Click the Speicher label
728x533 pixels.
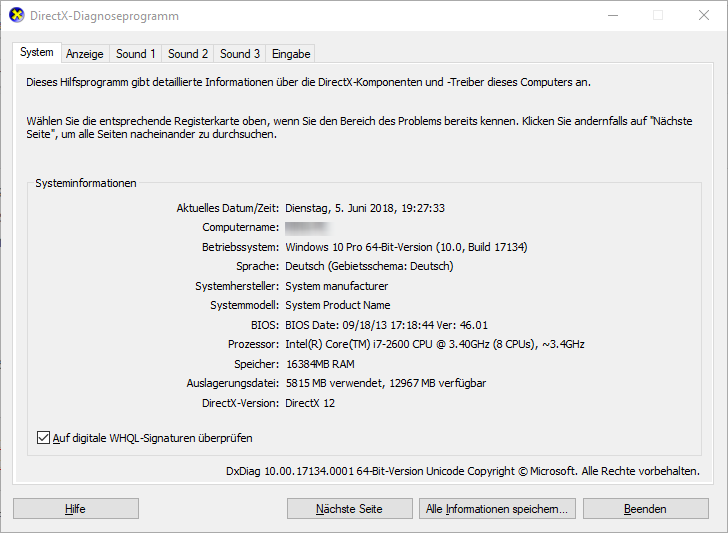click(x=256, y=364)
